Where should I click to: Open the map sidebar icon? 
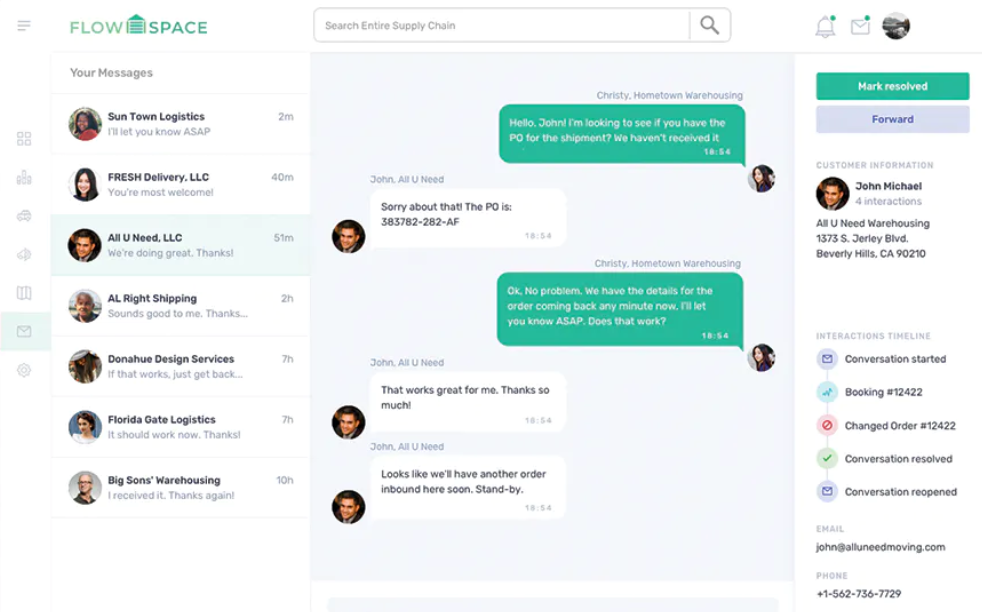click(x=24, y=293)
